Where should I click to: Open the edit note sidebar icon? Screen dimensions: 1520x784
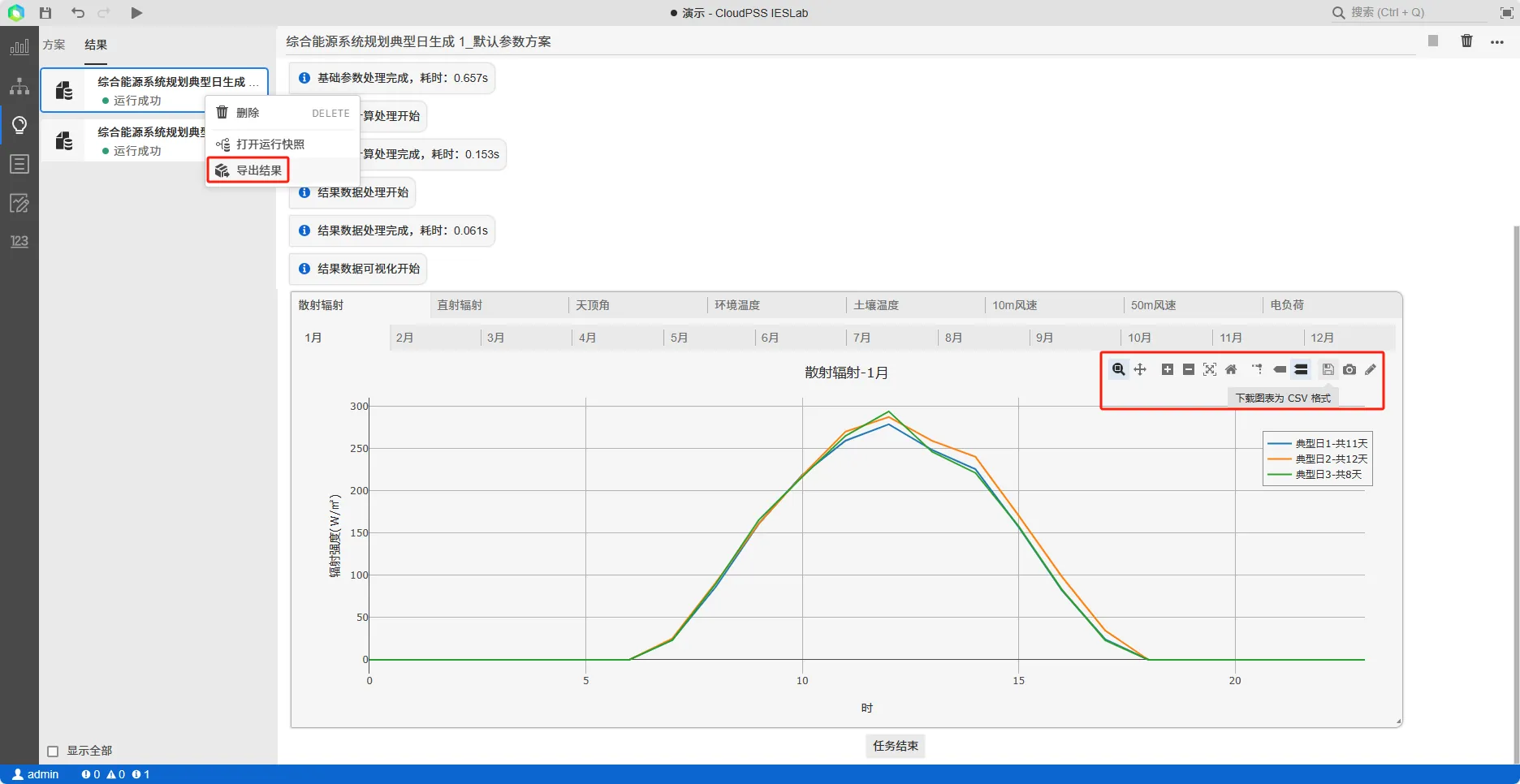pos(19,203)
